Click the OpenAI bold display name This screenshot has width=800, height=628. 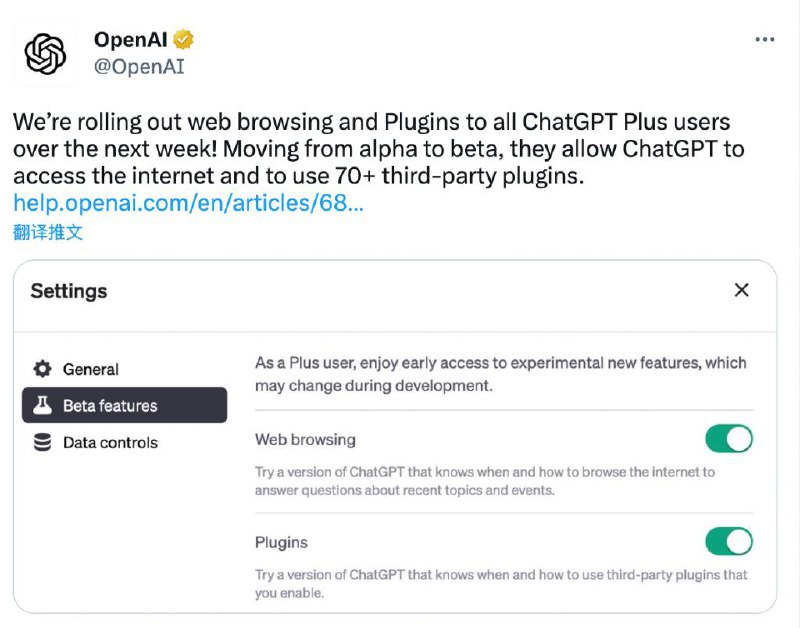coord(130,40)
